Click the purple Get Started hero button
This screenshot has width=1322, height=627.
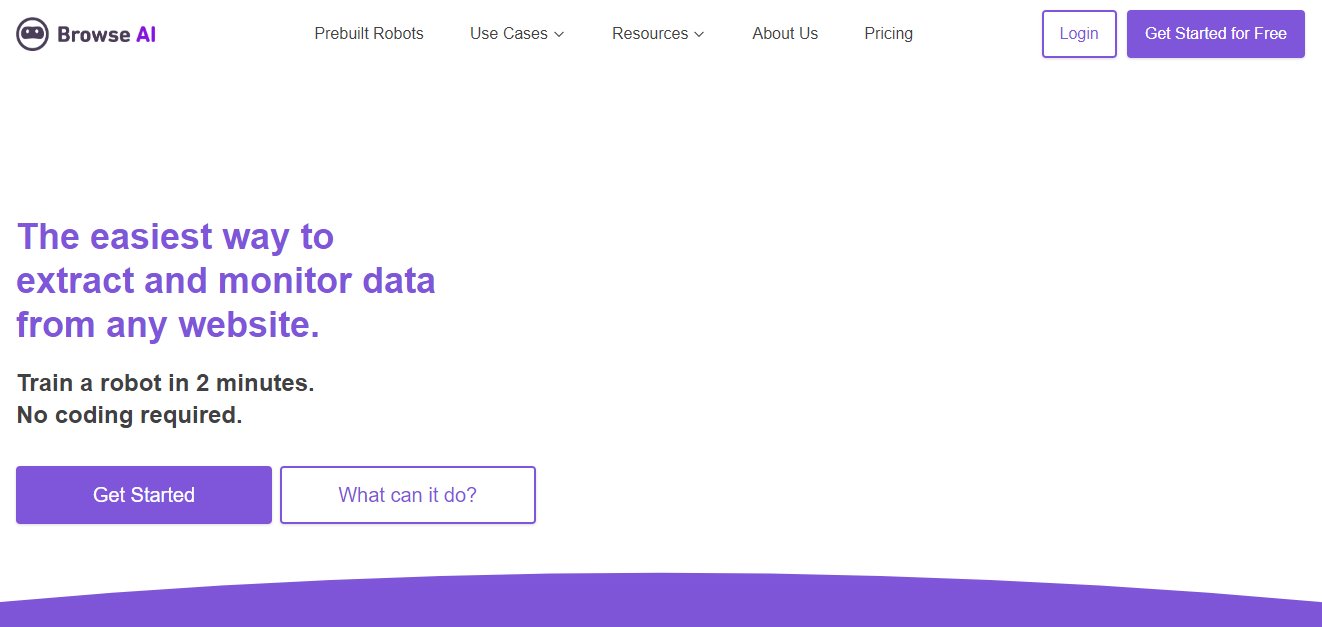pyautogui.click(x=143, y=494)
